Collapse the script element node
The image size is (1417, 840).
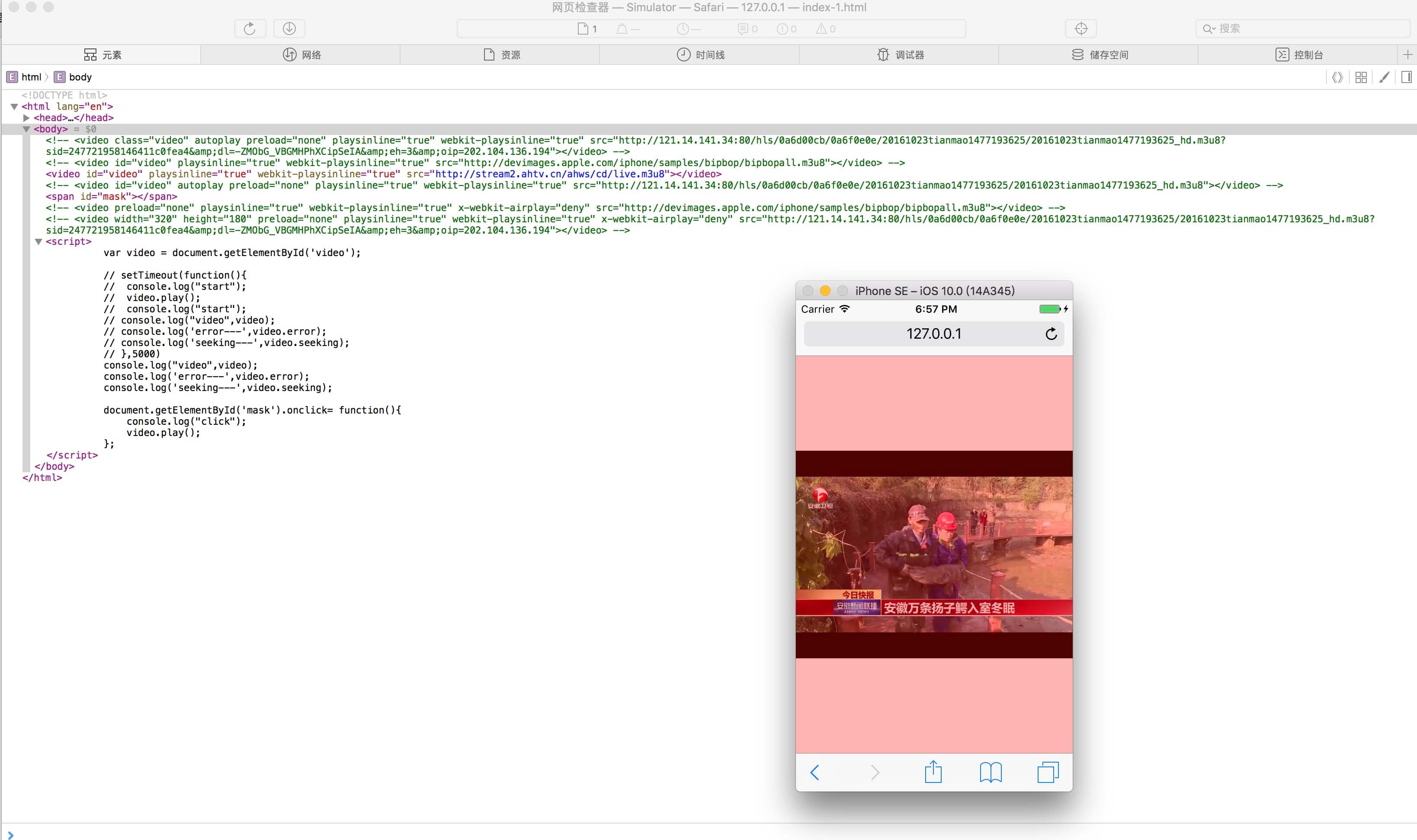pos(38,242)
